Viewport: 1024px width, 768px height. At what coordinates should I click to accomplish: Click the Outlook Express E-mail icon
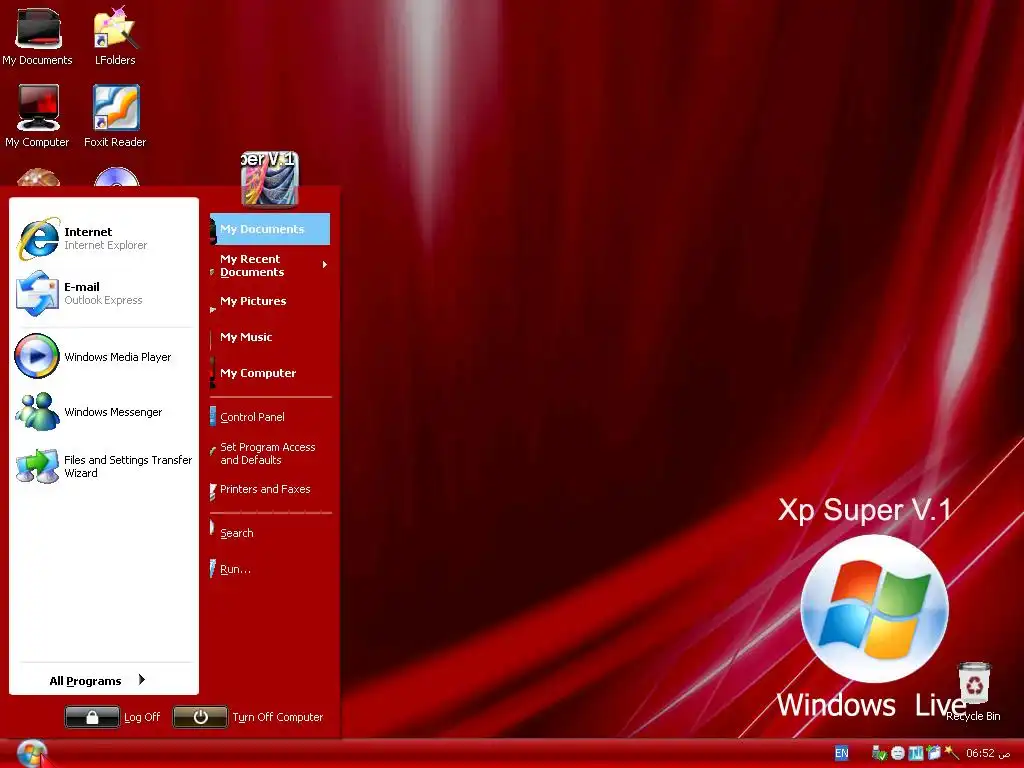coord(37,293)
